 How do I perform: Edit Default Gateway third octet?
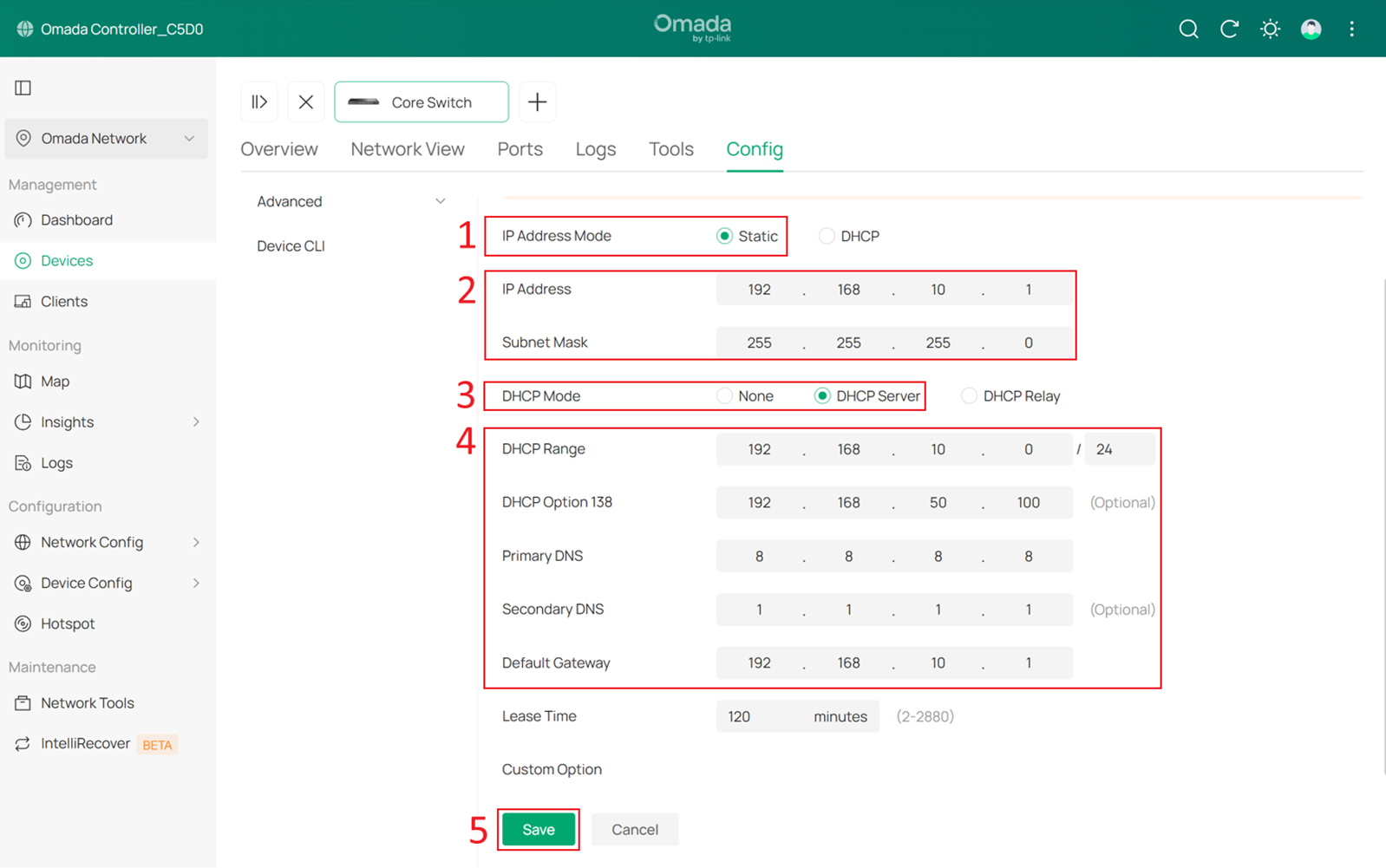tap(938, 663)
